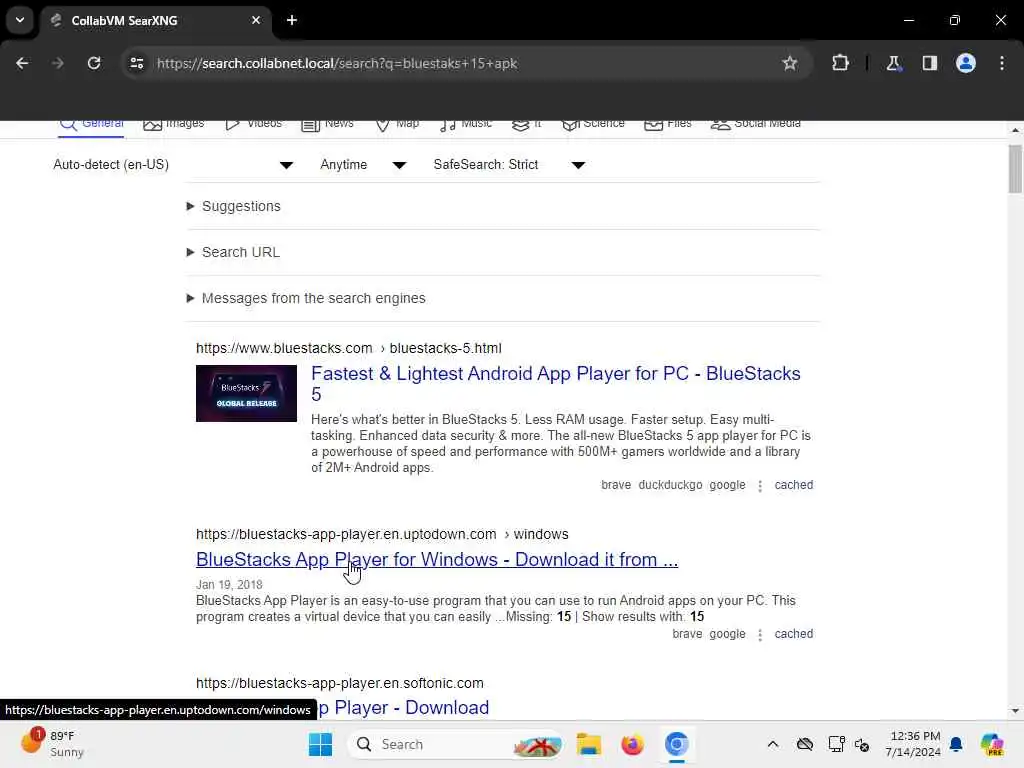
Task: Click the bluestacks.com result URL
Action: pos(349,348)
